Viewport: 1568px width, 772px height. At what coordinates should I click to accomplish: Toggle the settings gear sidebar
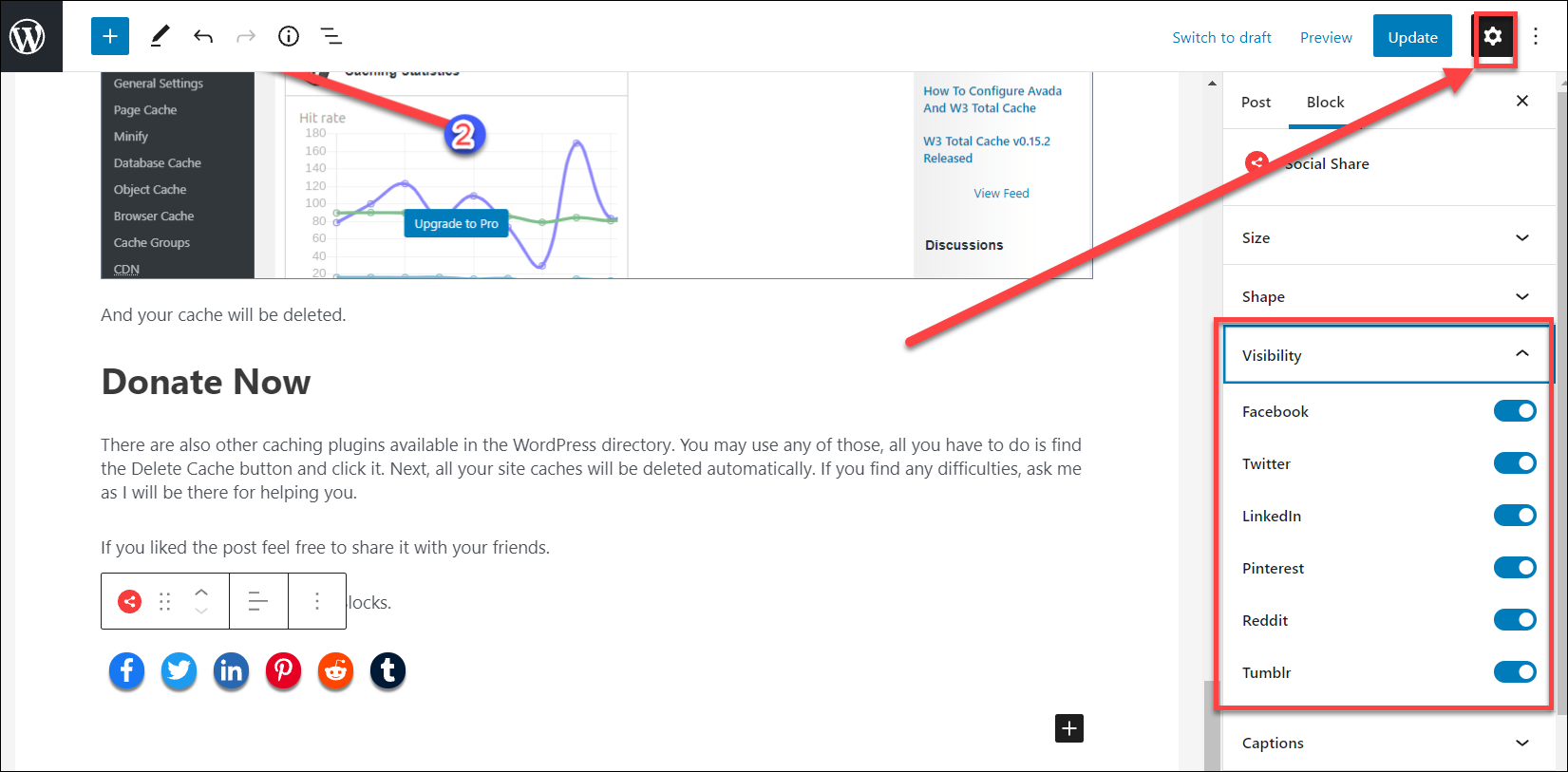(1493, 37)
